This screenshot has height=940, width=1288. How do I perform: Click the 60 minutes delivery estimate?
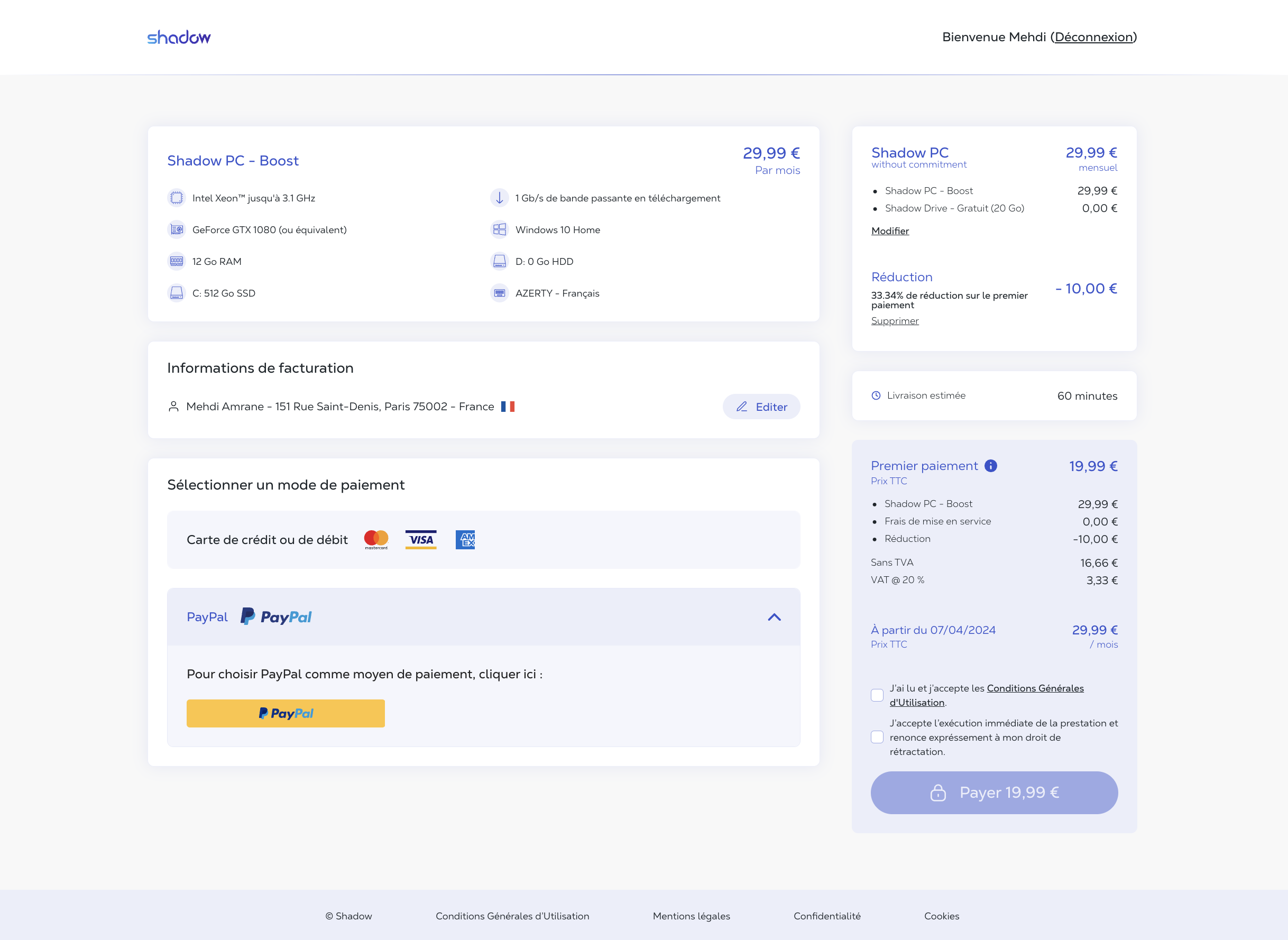1087,396
